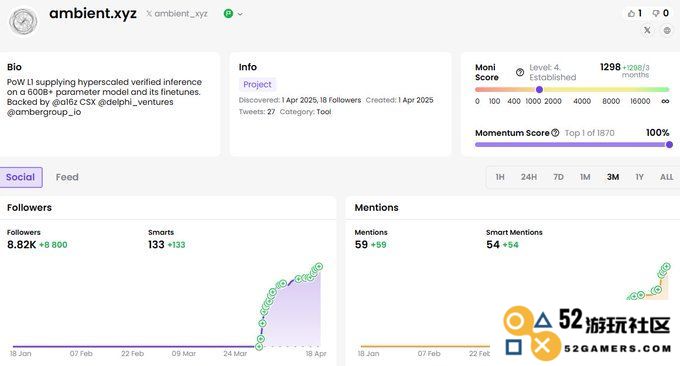Click the '18 Jan' label on Followers chart
680x366 pixels.
click(x=20, y=354)
